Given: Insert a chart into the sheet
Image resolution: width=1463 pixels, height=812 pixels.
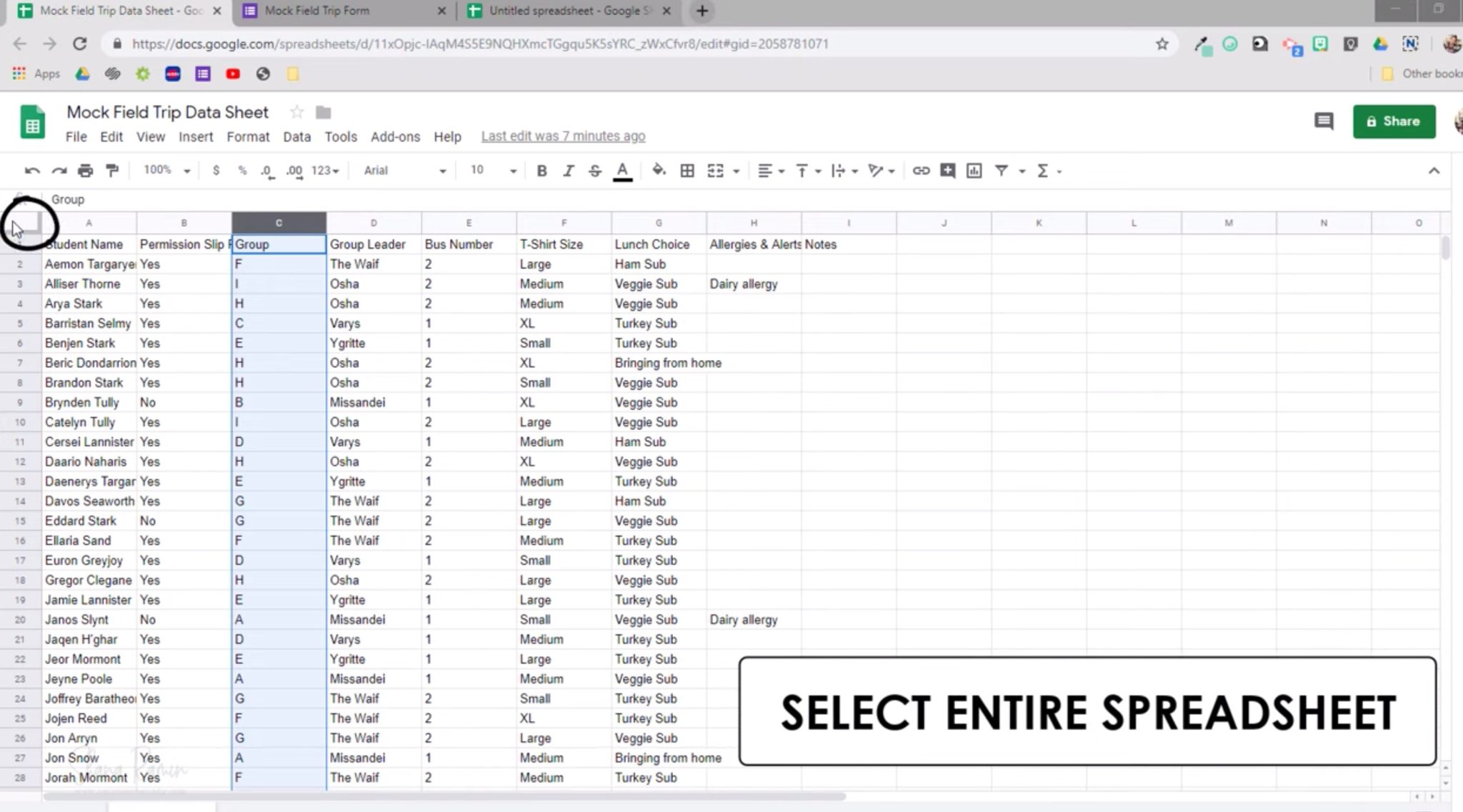Looking at the screenshot, I should pyautogui.click(x=974, y=171).
